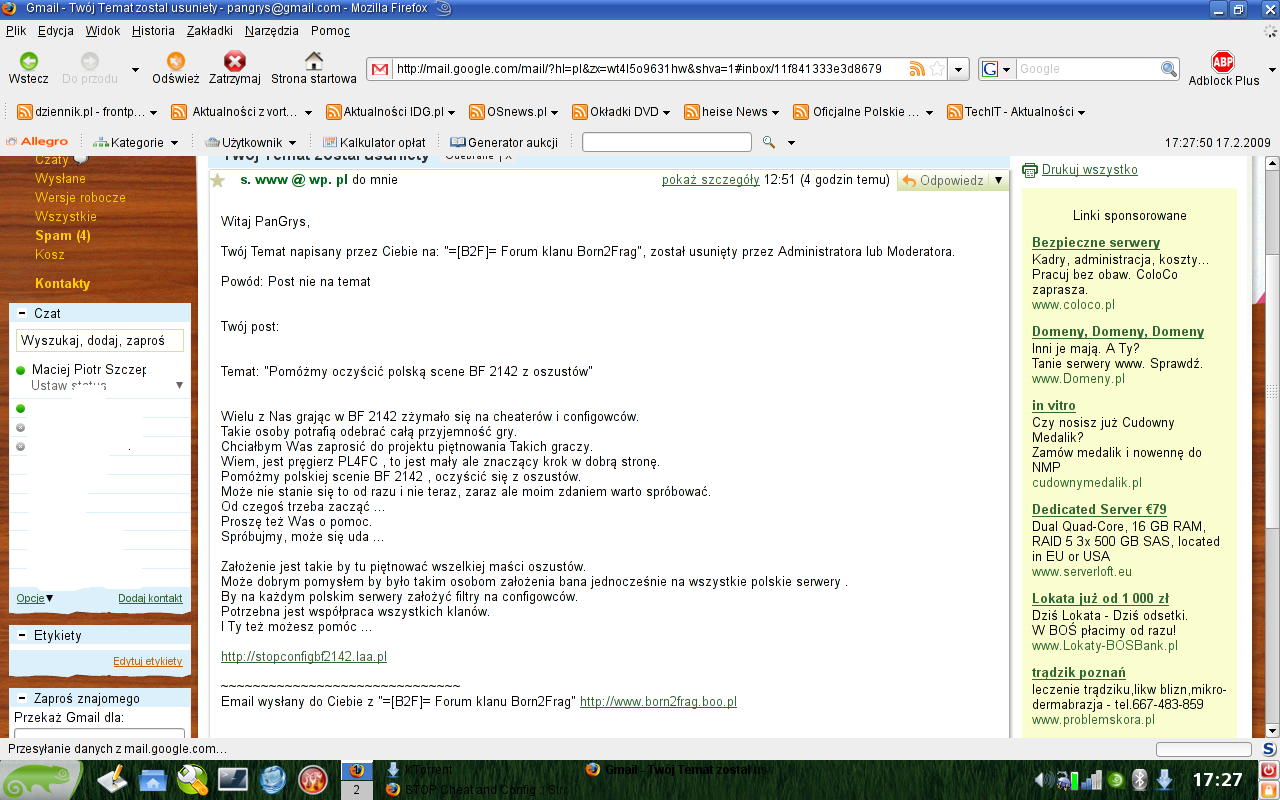
Task: Click the tray volume speaker icon
Action: (1042, 780)
